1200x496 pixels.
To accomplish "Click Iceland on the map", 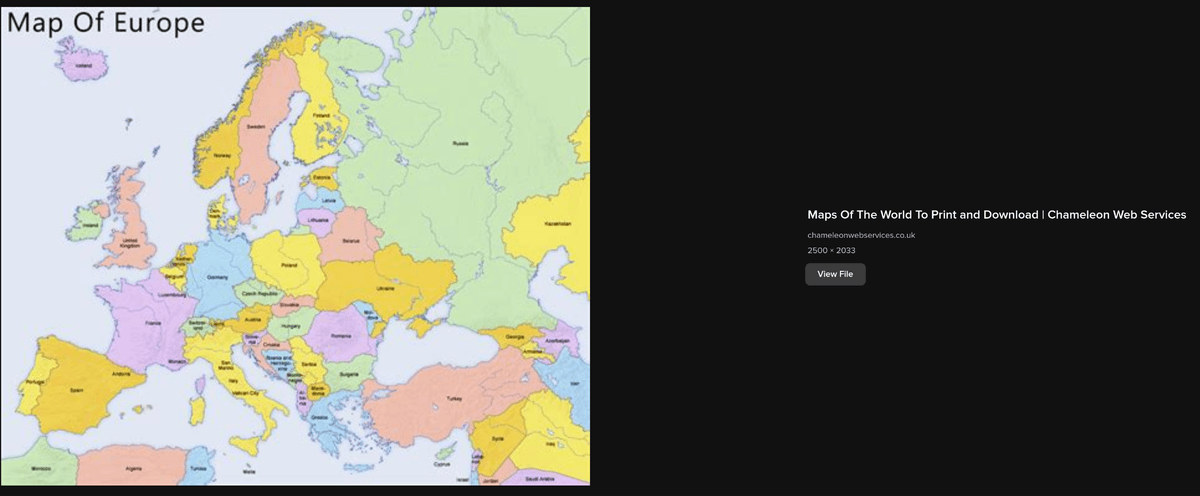I will click(84, 66).
